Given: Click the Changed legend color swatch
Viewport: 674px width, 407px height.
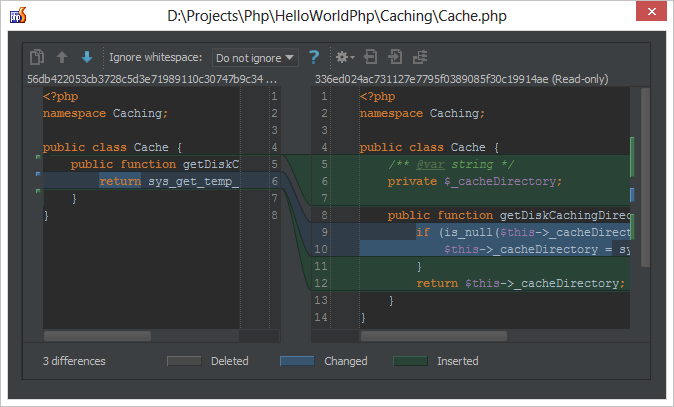Looking at the screenshot, I should click(297, 361).
